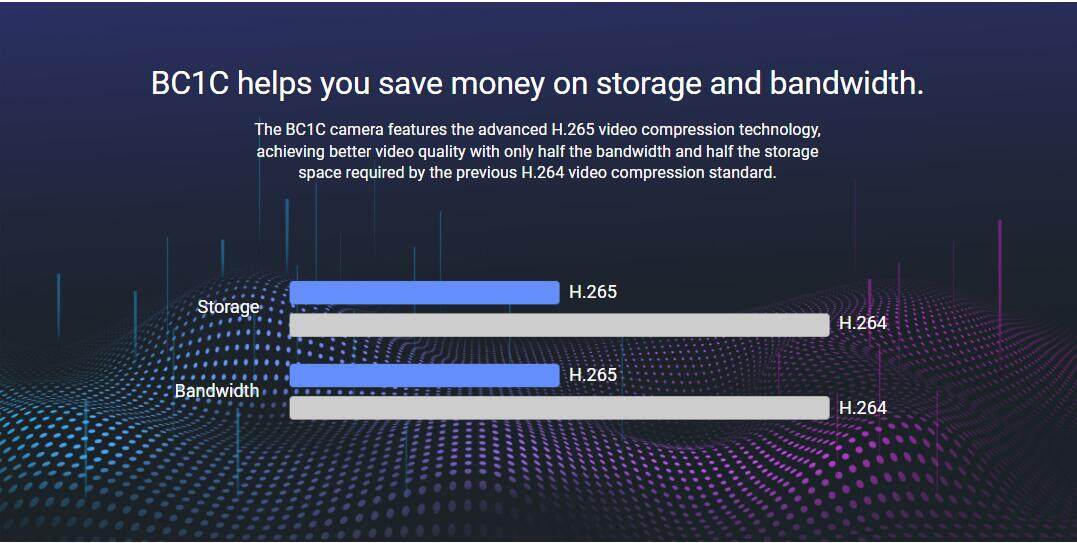
Task: Select the Bandwidth label
Action: click(216, 391)
